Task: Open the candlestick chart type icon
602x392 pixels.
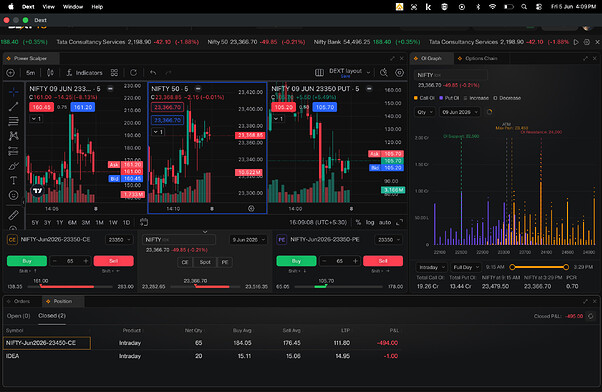Action: tap(50, 73)
